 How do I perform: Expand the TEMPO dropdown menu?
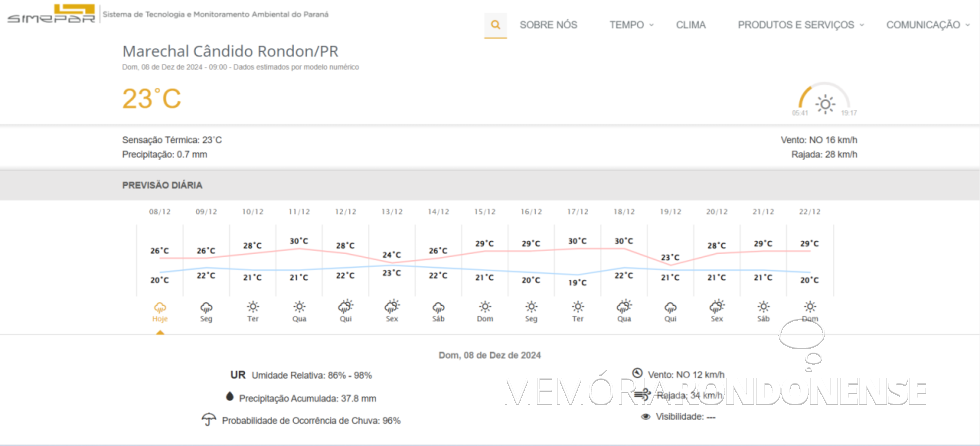(x=632, y=25)
